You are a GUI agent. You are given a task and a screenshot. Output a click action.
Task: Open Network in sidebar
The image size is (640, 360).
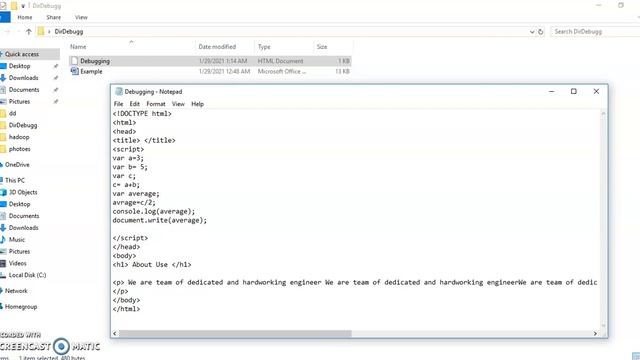pos(16,291)
